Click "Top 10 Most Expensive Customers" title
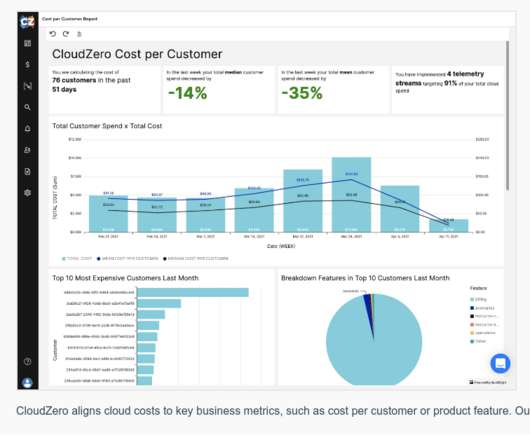The image size is (530, 442). pos(125,278)
